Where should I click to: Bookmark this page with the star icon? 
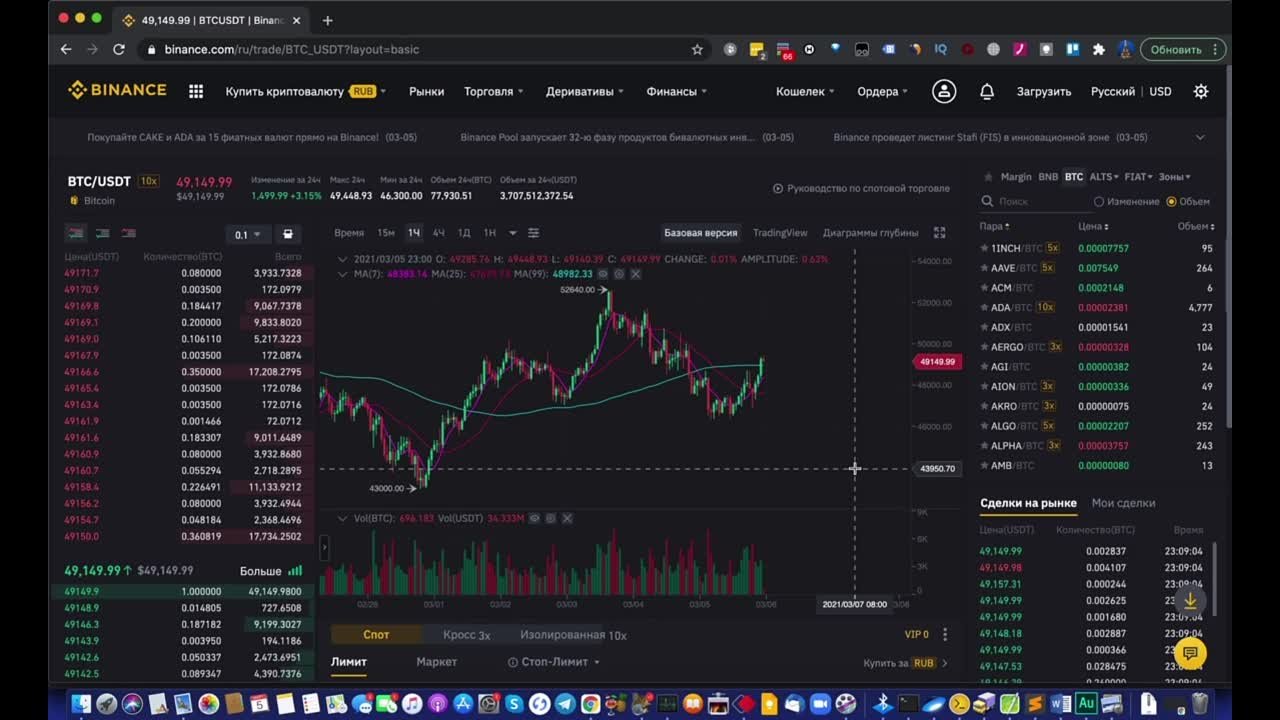[x=697, y=49]
